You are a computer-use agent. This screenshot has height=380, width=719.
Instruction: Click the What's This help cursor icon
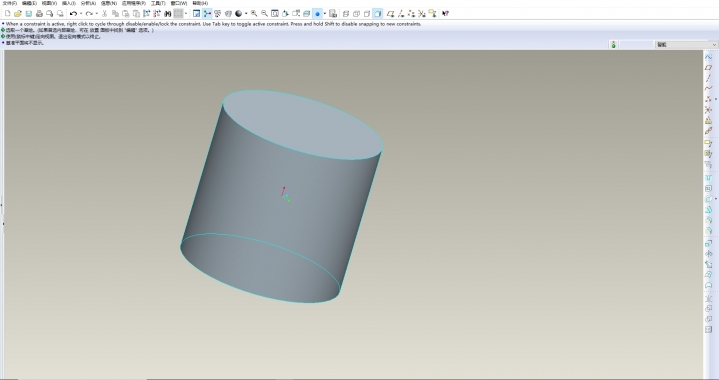coord(445,14)
